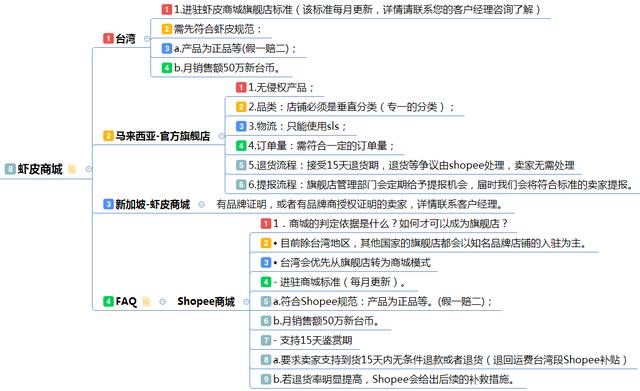Viewport: 640px width, 391px height.
Task: Select topic 2.品类:店铺必须是垂直分类
Action: pyautogui.click(x=351, y=107)
